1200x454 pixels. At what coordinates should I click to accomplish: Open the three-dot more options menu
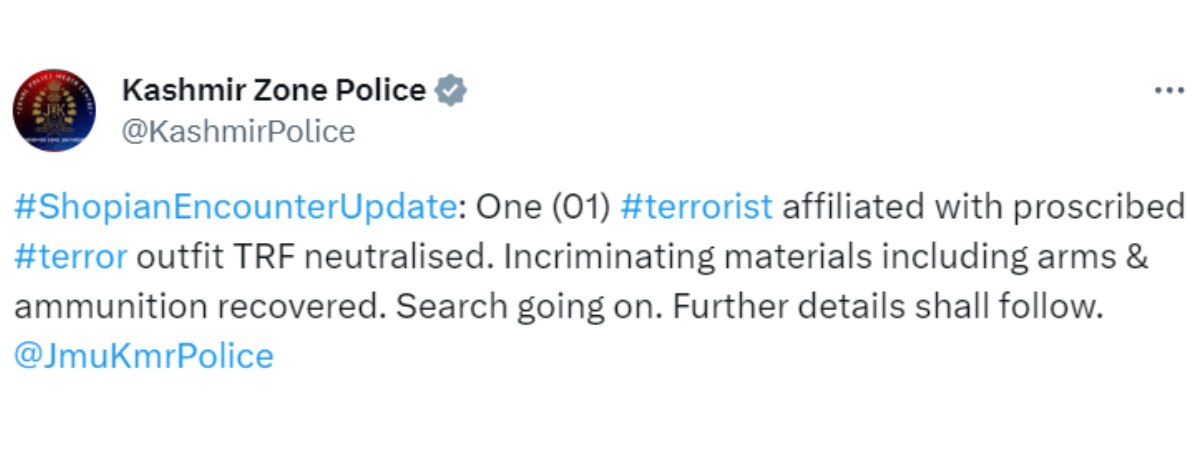click(x=1168, y=91)
